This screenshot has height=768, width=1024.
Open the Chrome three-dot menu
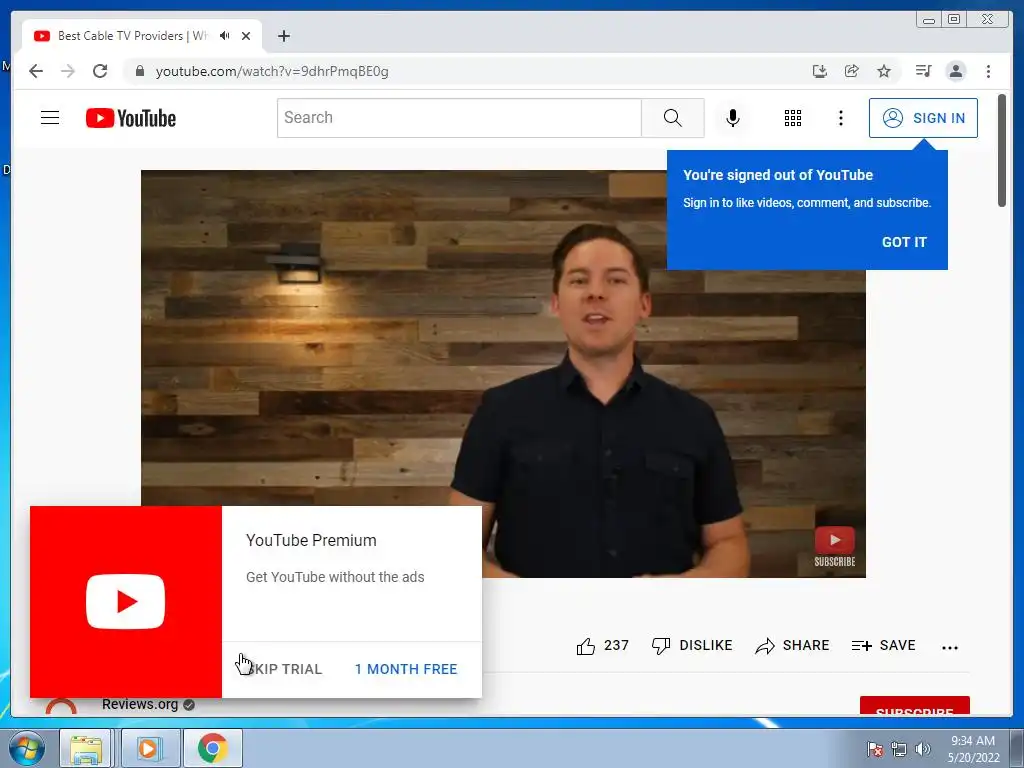click(x=988, y=71)
